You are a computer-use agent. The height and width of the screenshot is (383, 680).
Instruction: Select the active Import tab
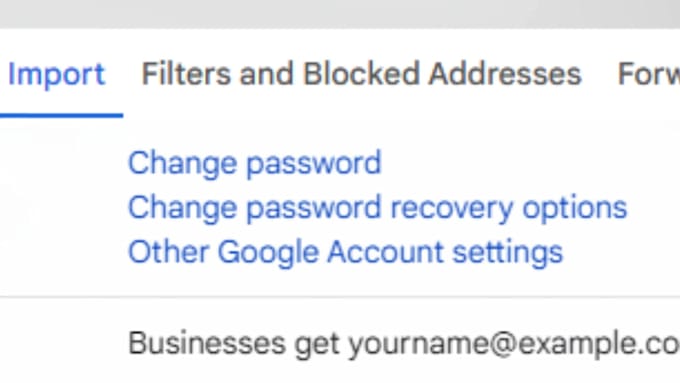56,75
